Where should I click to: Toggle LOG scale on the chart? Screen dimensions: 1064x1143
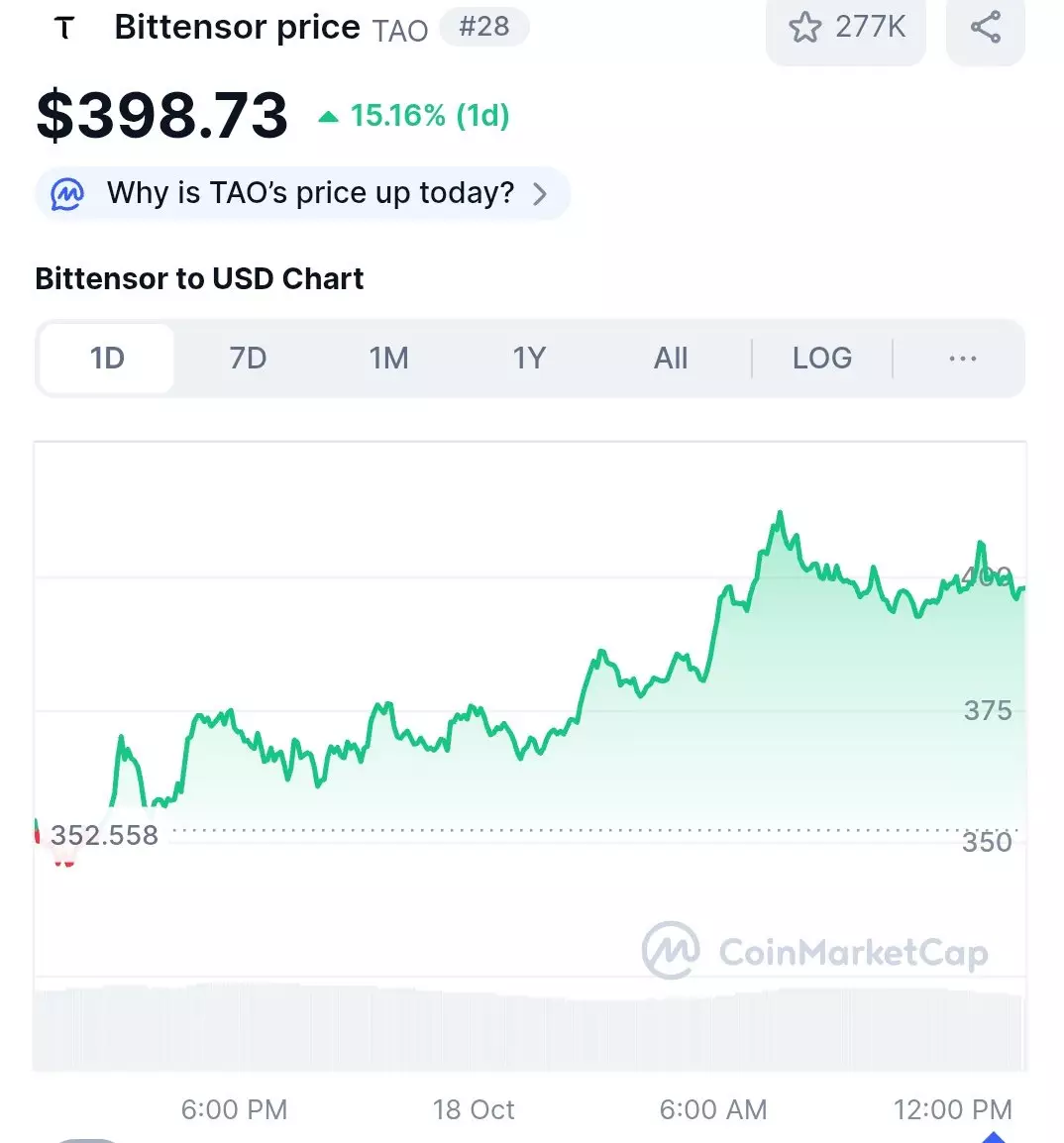coord(821,358)
